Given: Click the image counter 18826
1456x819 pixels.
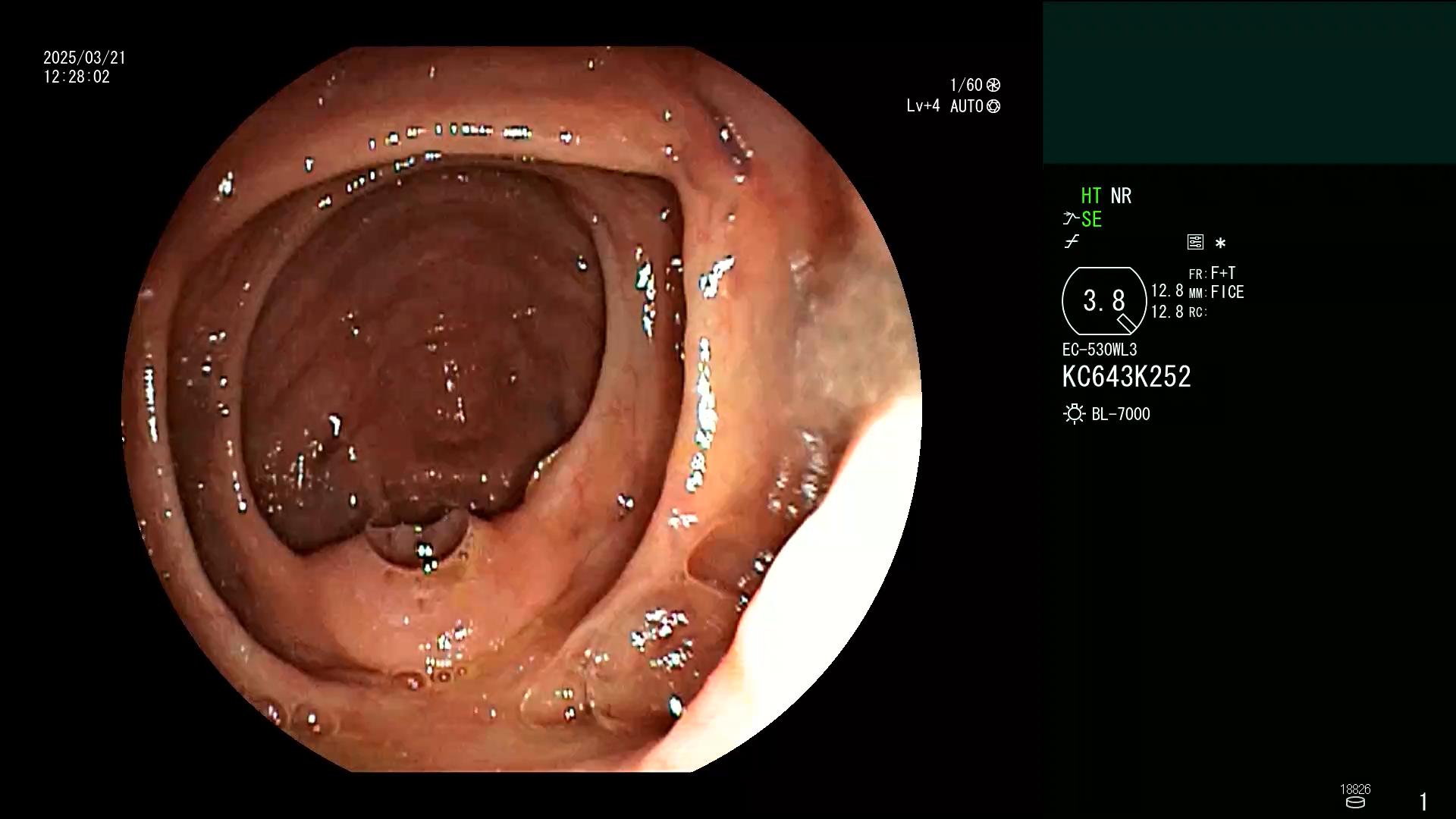Looking at the screenshot, I should coord(1355,789).
